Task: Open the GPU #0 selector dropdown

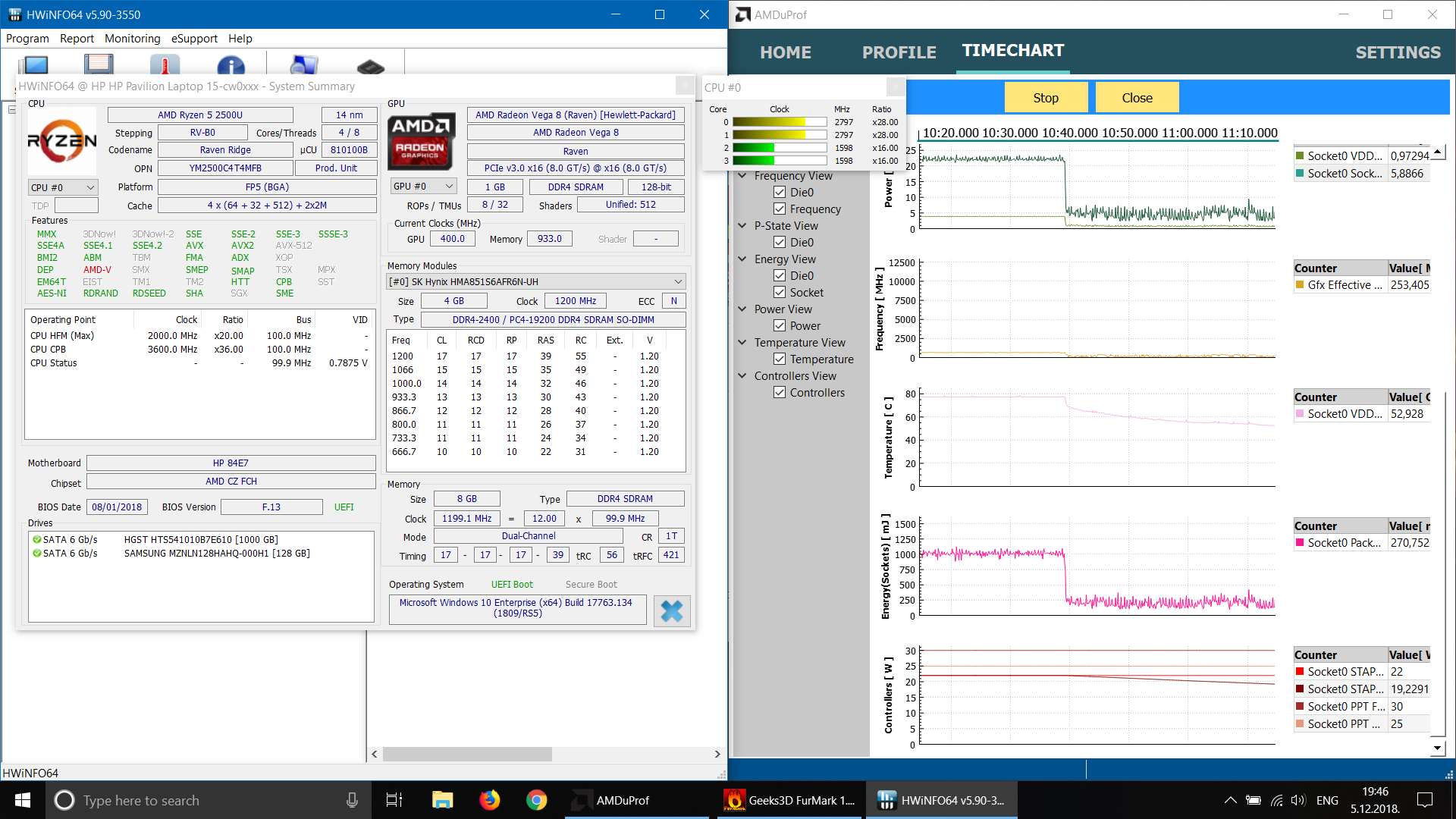Action: pyautogui.click(x=423, y=187)
